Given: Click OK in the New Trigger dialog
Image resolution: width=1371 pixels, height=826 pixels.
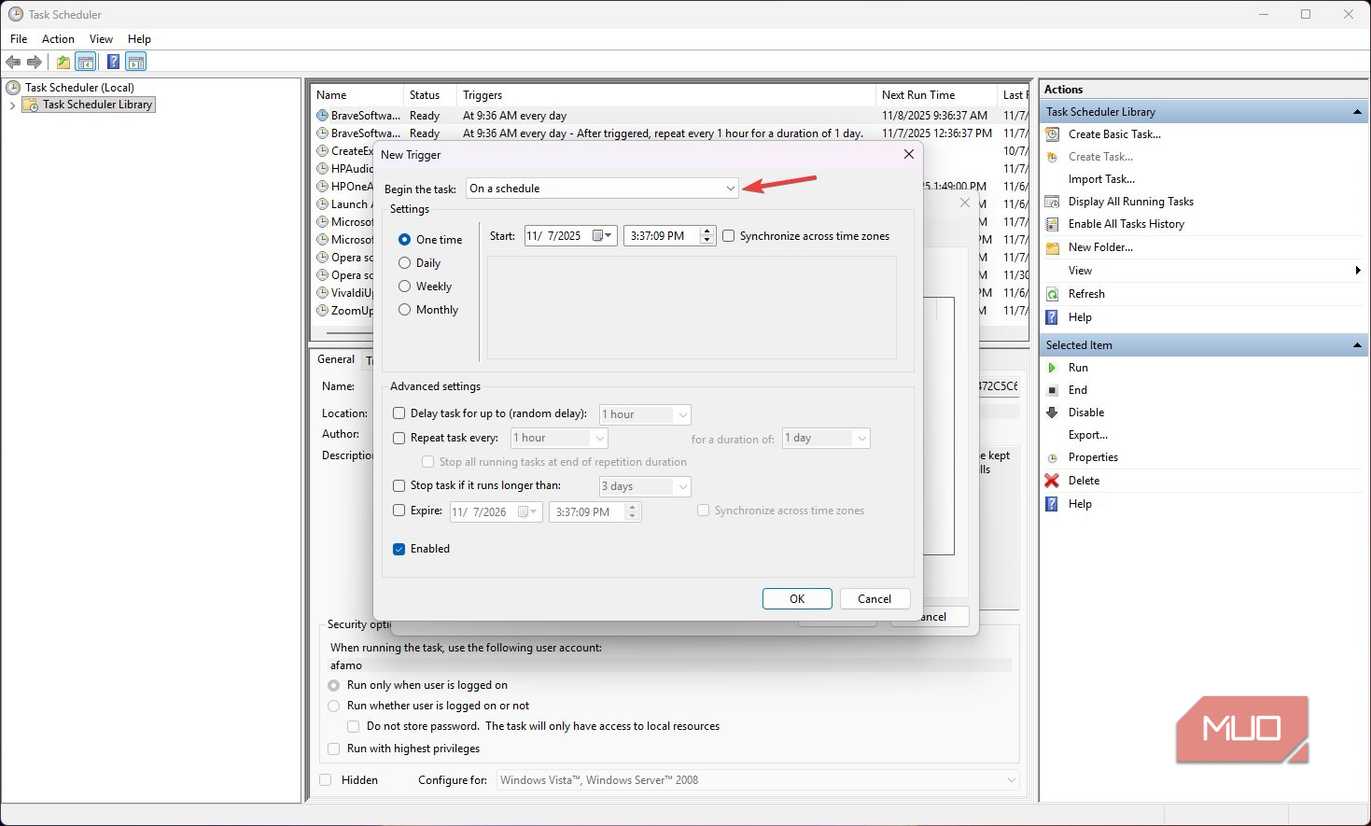Looking at the screenshot, I should [797, 599].
